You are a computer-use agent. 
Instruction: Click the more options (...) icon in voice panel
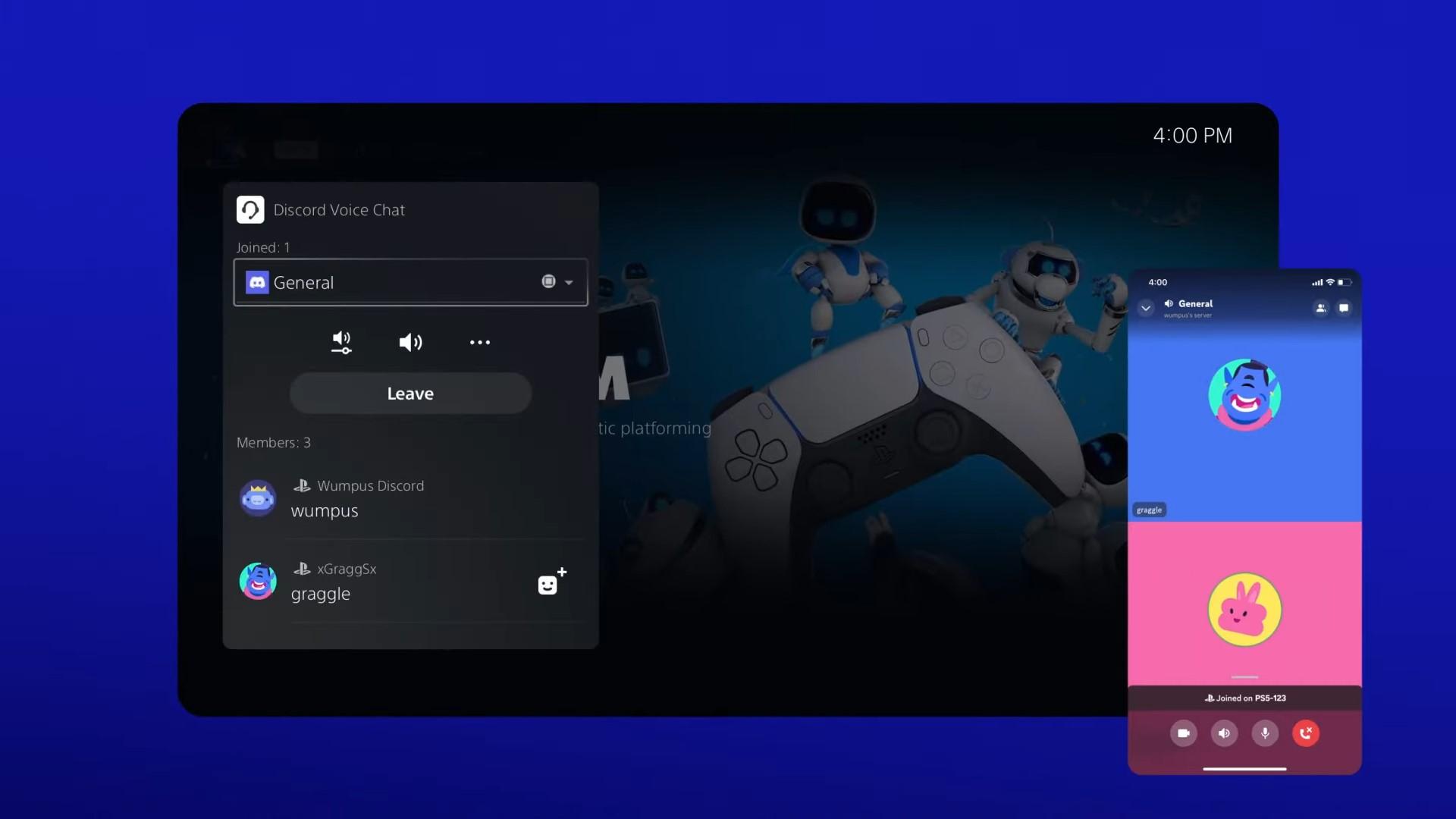point(480,342)
